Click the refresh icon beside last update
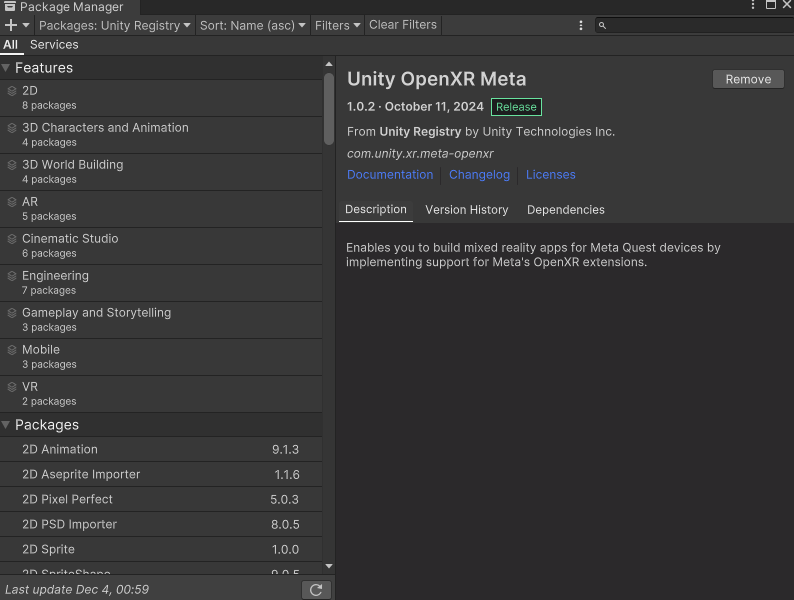794x600 pixels. pyautogui.click(x=316, y=590)
